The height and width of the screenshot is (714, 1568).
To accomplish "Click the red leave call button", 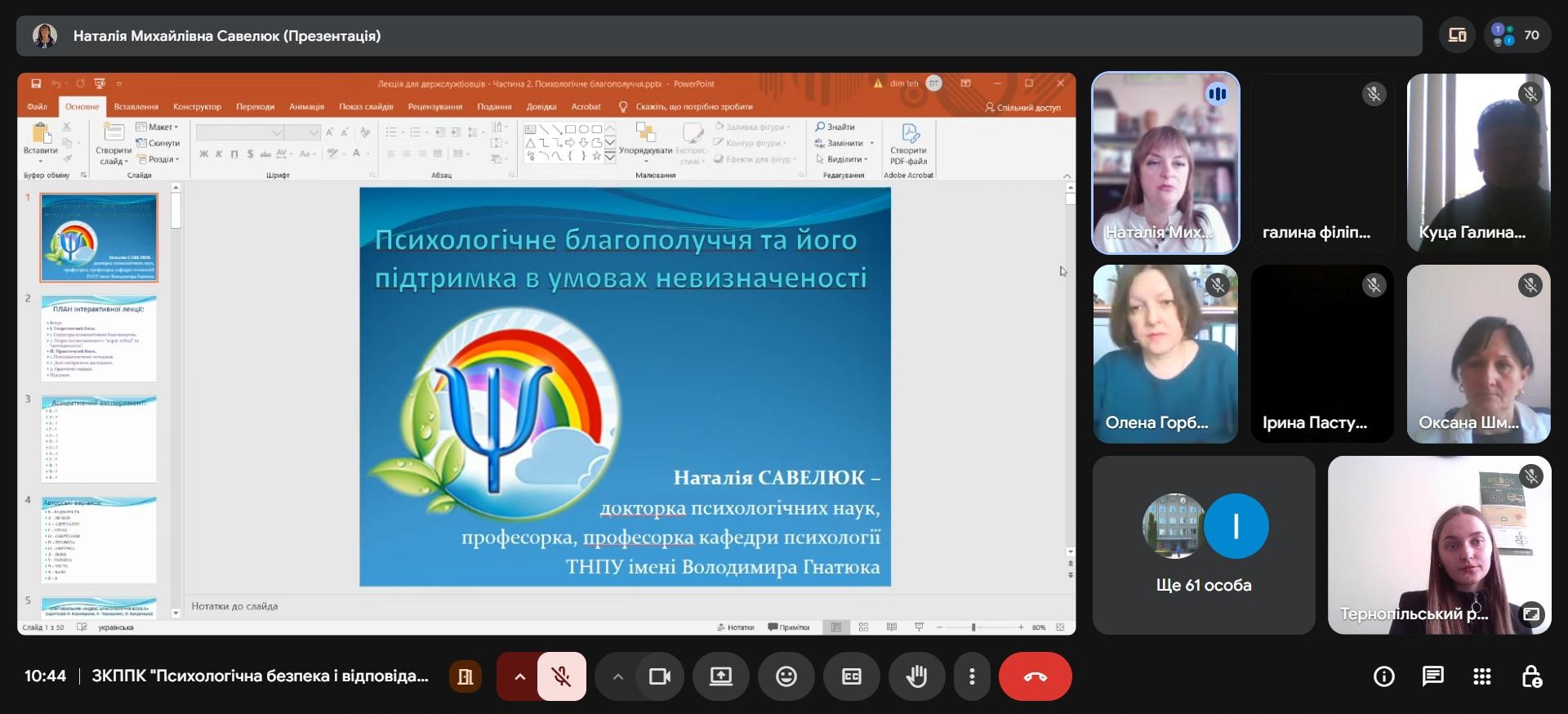I will 1035,676.
